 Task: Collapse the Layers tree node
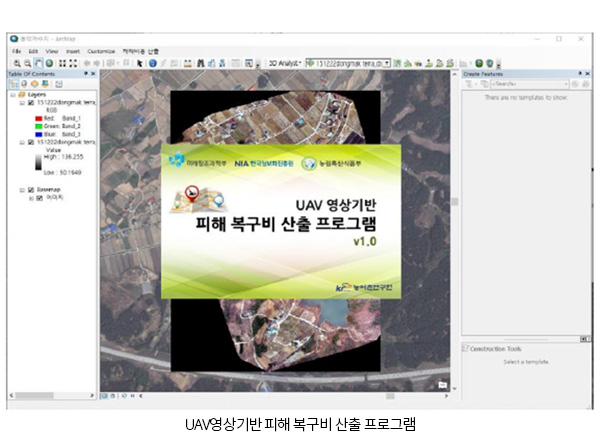(x=13, y=94)
